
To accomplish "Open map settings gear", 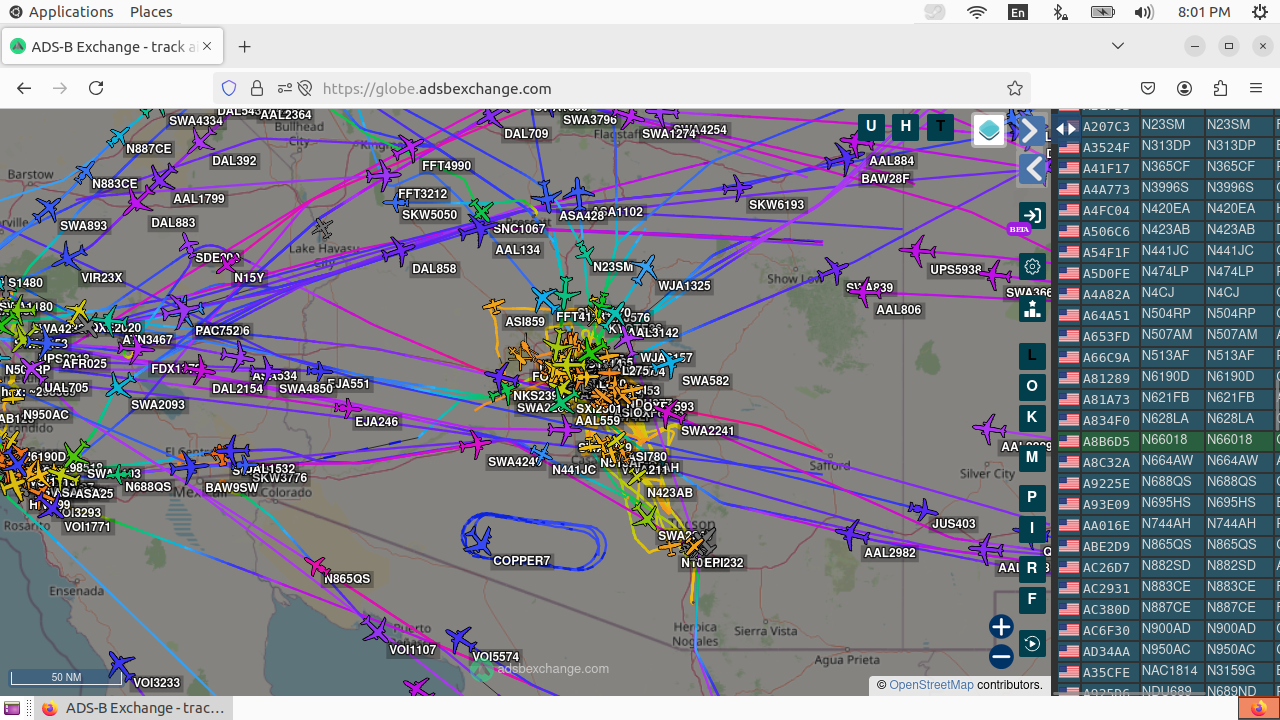I will [1032, 267].
